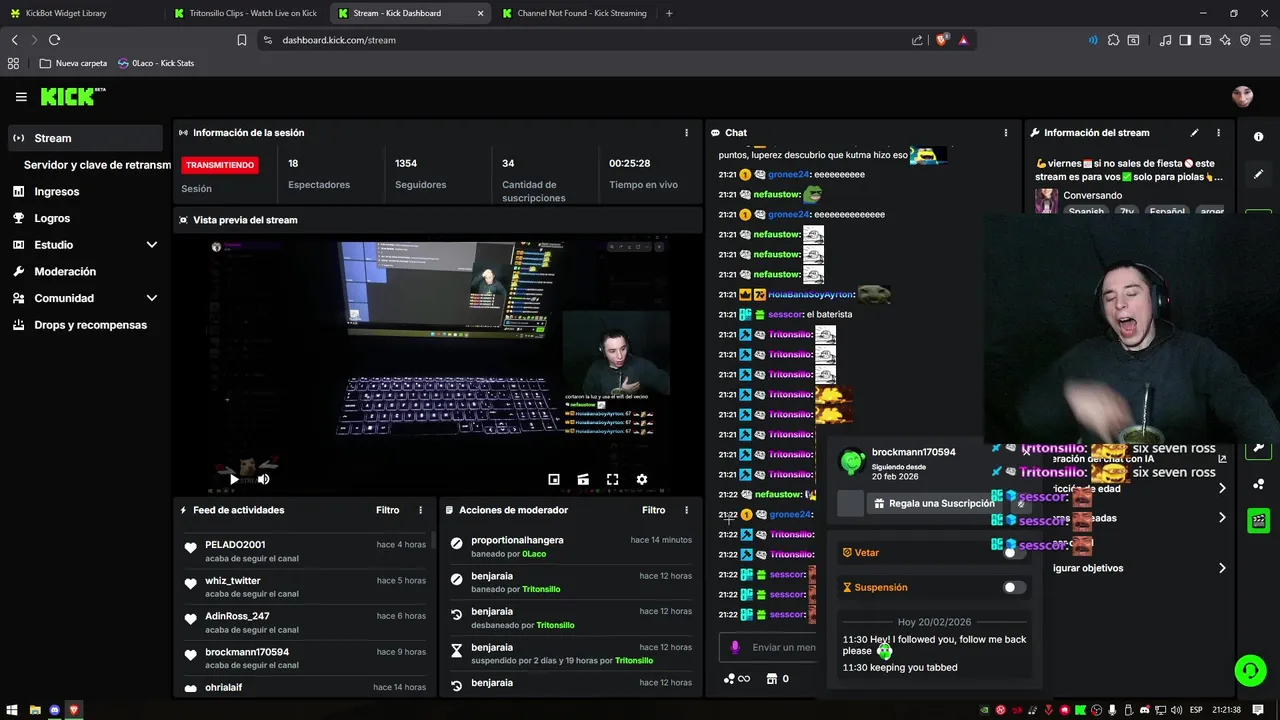Click the channel points icon below chat
The height and width of the screenshot is (720, 1280).
tap(737, 679)
